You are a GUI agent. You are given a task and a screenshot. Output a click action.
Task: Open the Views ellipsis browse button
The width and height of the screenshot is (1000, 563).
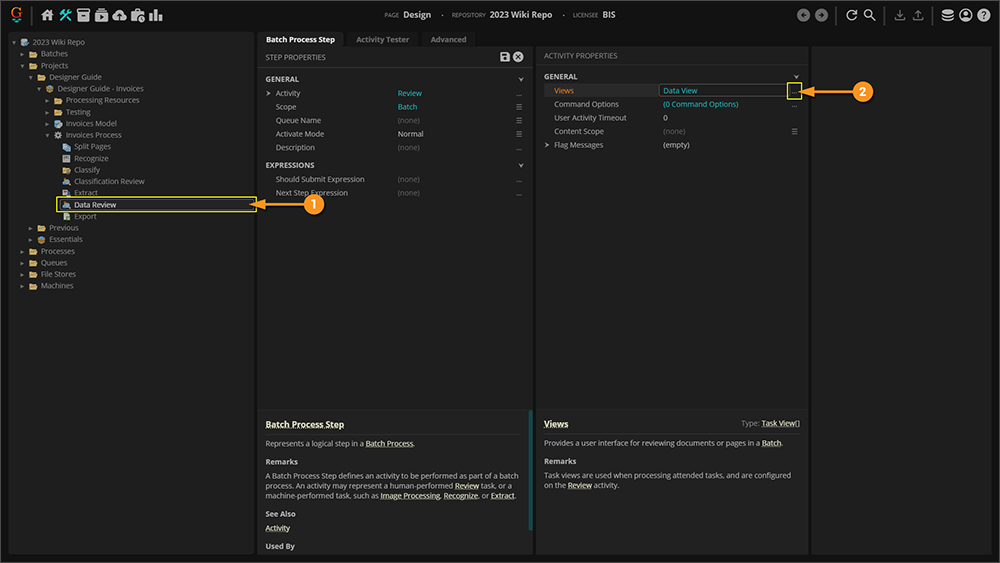tap(795, 91)
